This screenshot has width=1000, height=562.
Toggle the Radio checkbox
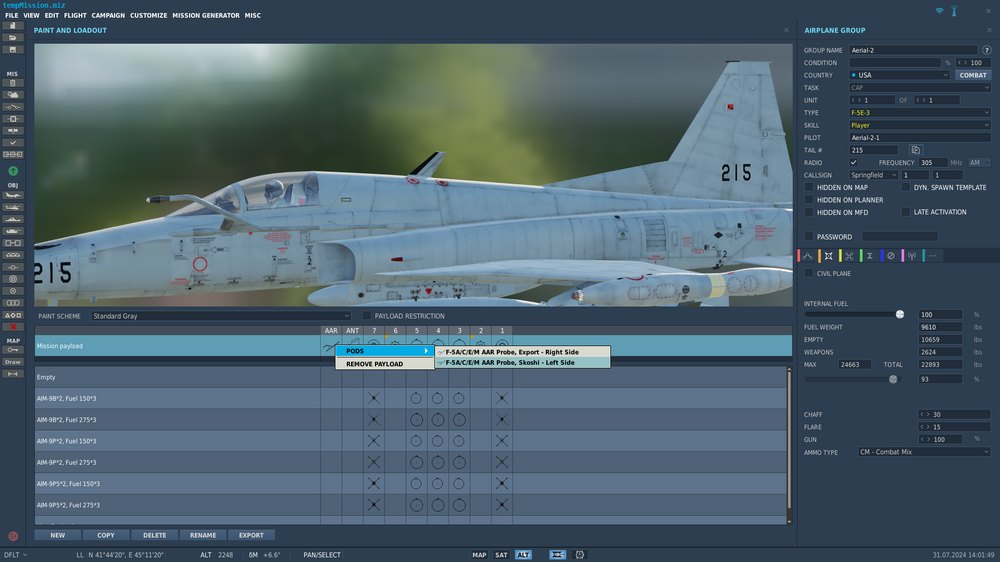(x=853, y=163)
